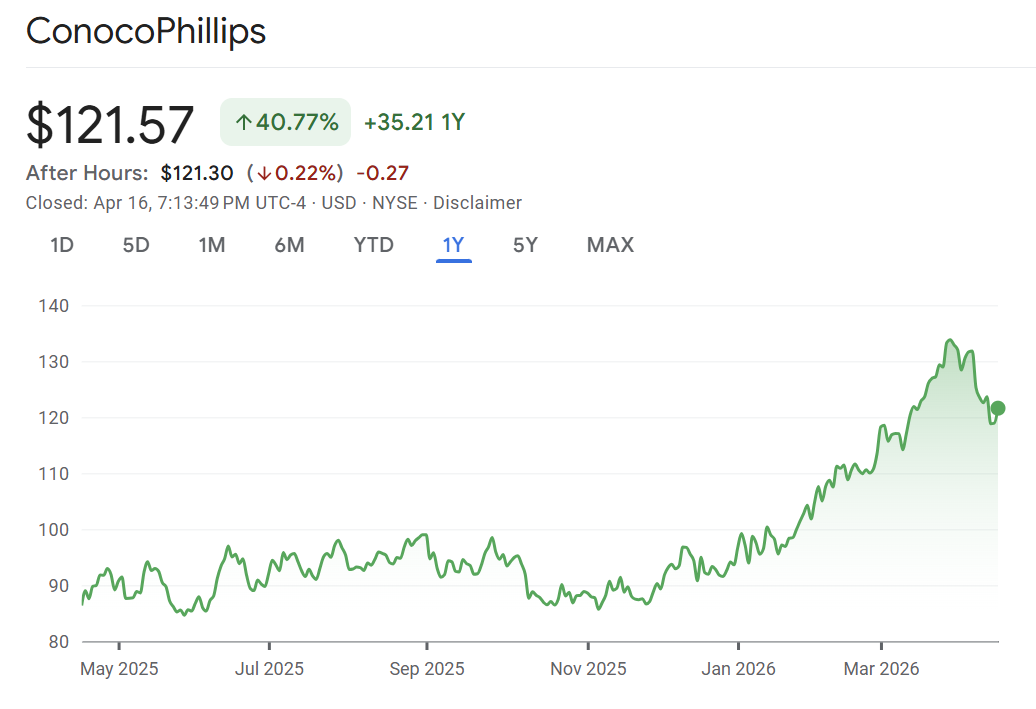The width and height of the screenshot is (1036, 709).
Task: Click the 140 y-axis label
Action: [x=54, y=305]
